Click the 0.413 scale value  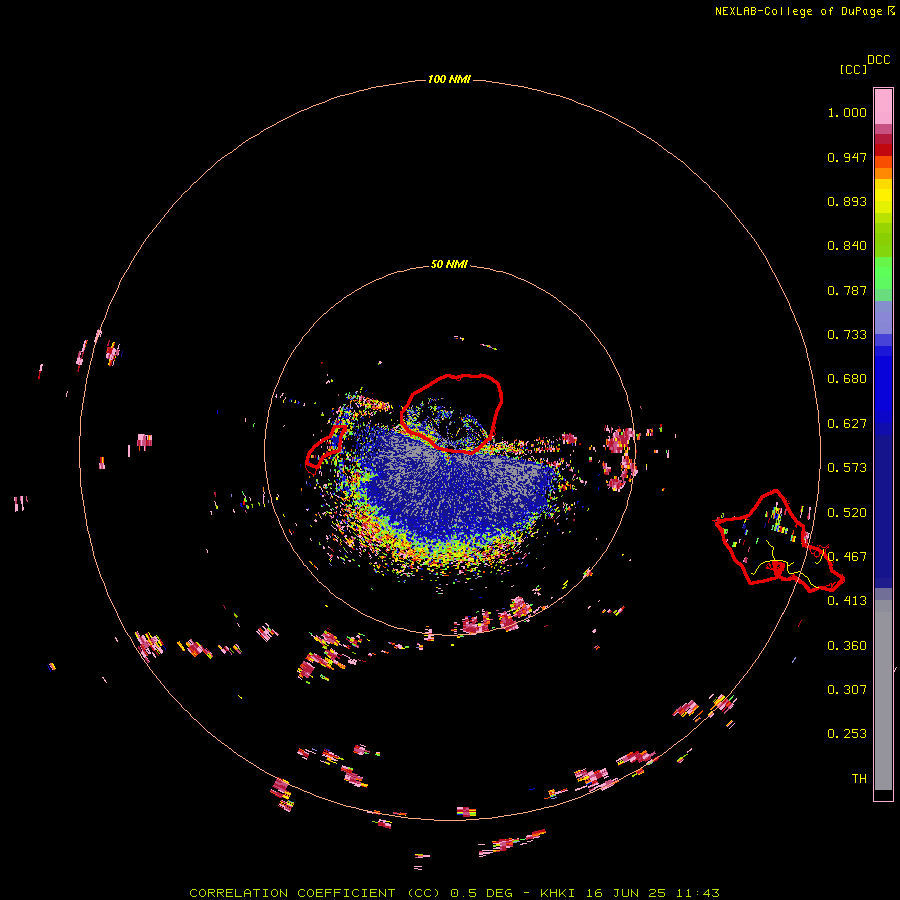[x=847, y=601]
